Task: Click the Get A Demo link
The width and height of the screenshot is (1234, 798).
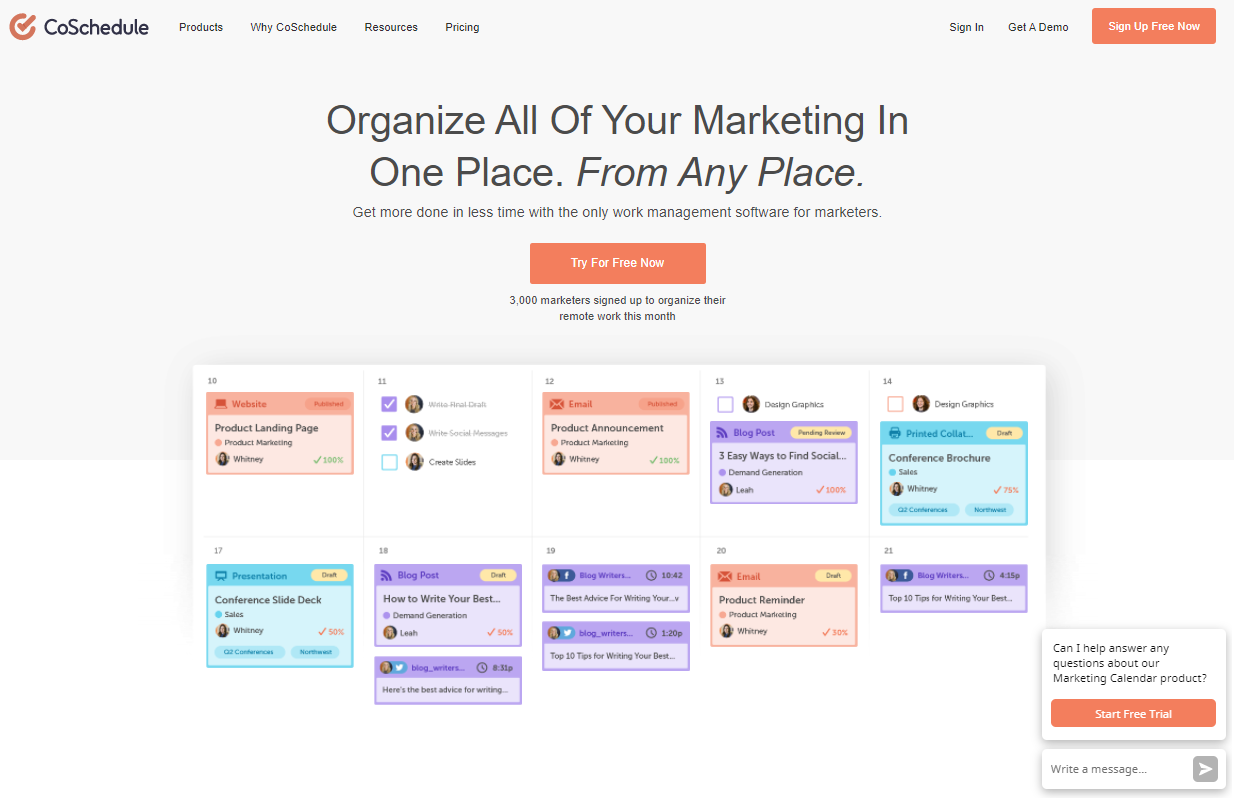Action: (x=1038, y=27)
